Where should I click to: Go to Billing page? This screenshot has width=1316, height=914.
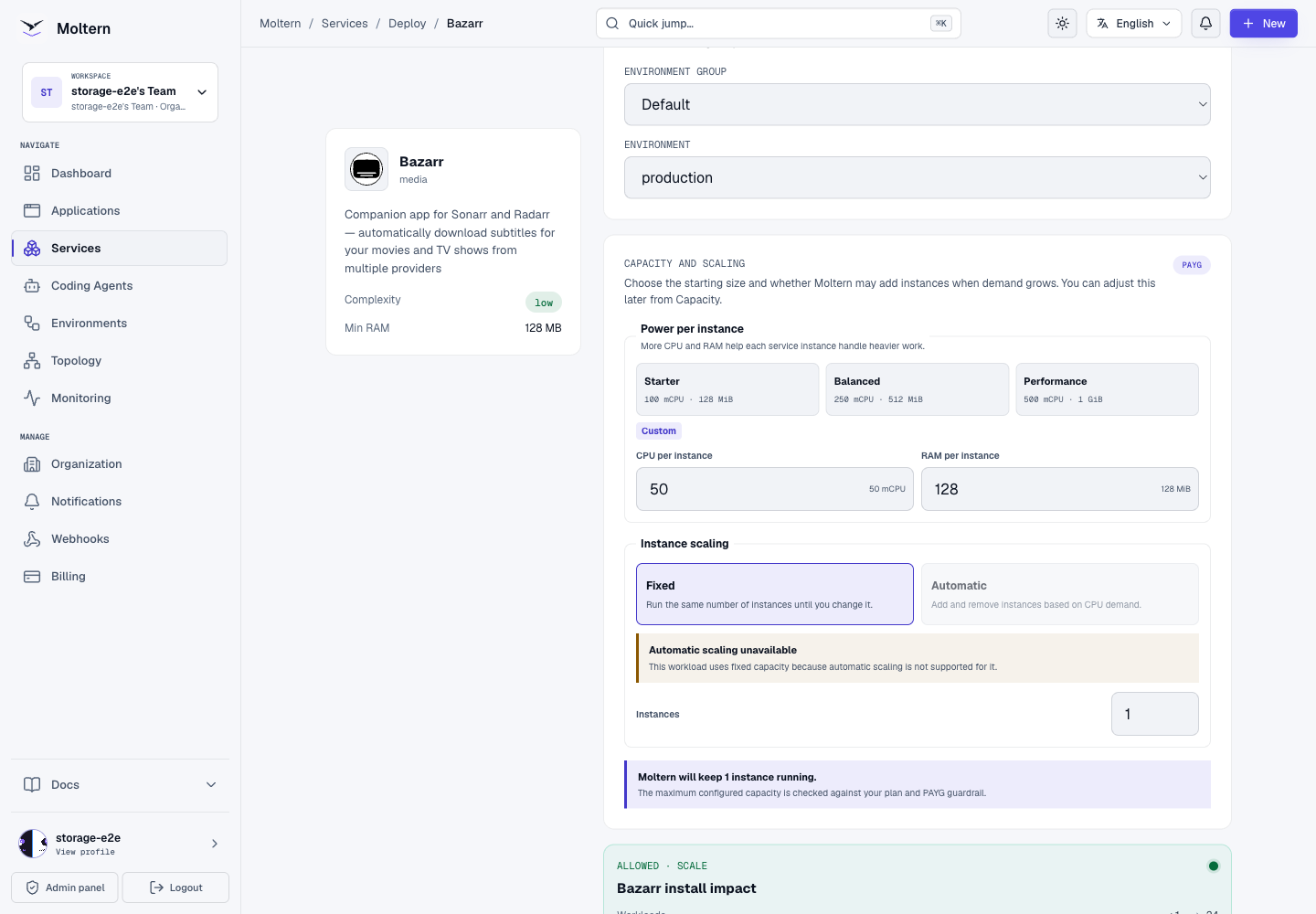(x=120, y=577)
